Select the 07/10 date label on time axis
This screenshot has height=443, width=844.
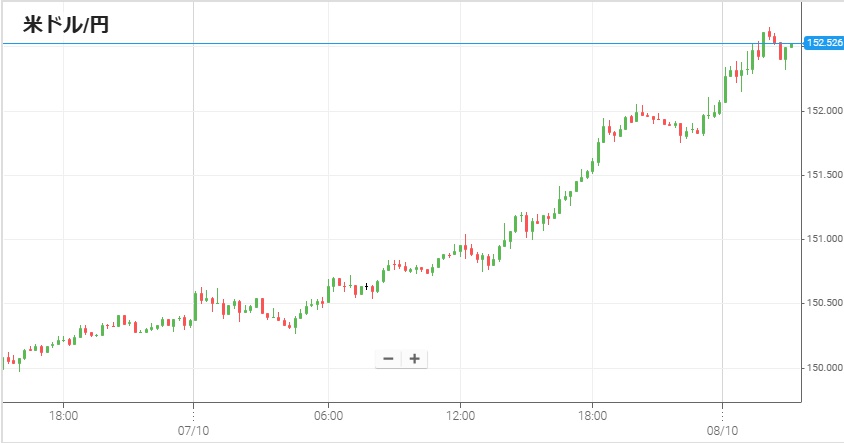point(192,431)
